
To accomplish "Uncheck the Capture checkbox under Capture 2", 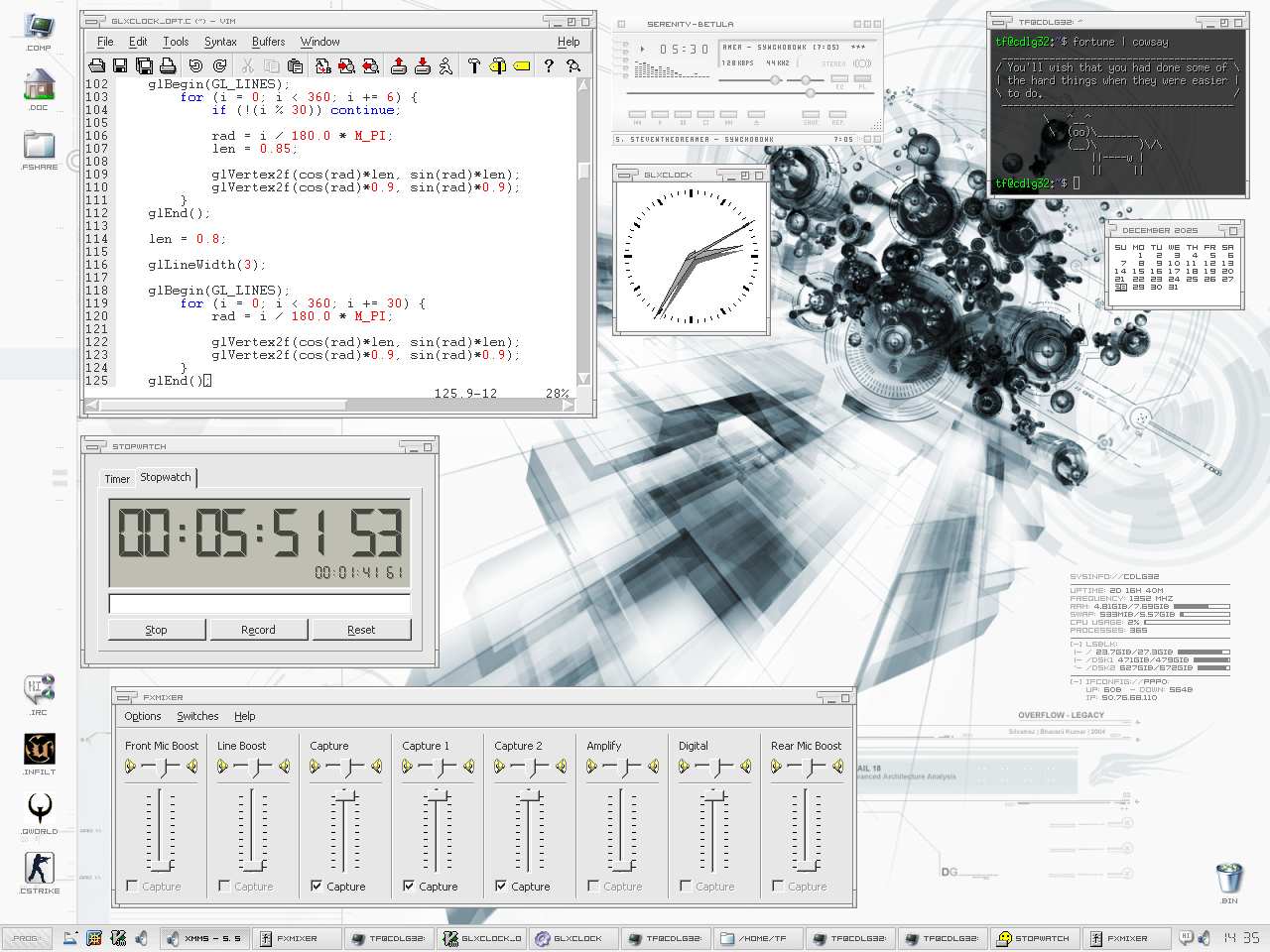I will [x=501, y=886].
